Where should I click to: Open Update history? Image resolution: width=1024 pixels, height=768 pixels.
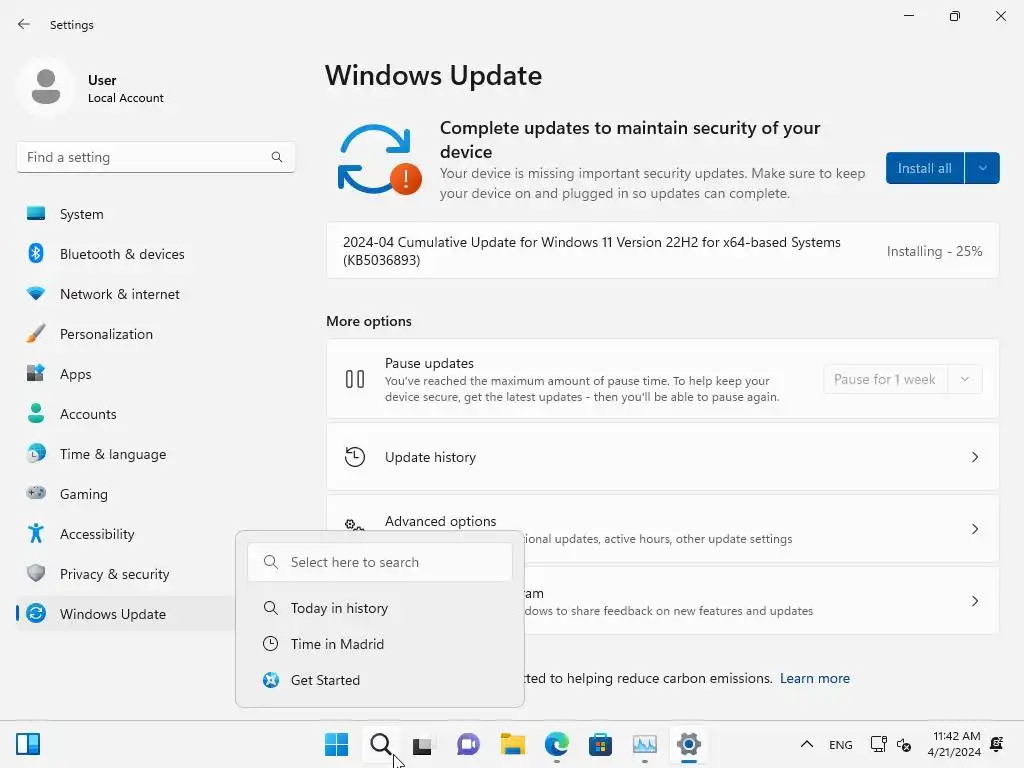pyautogui.click(x=662, y=457)
